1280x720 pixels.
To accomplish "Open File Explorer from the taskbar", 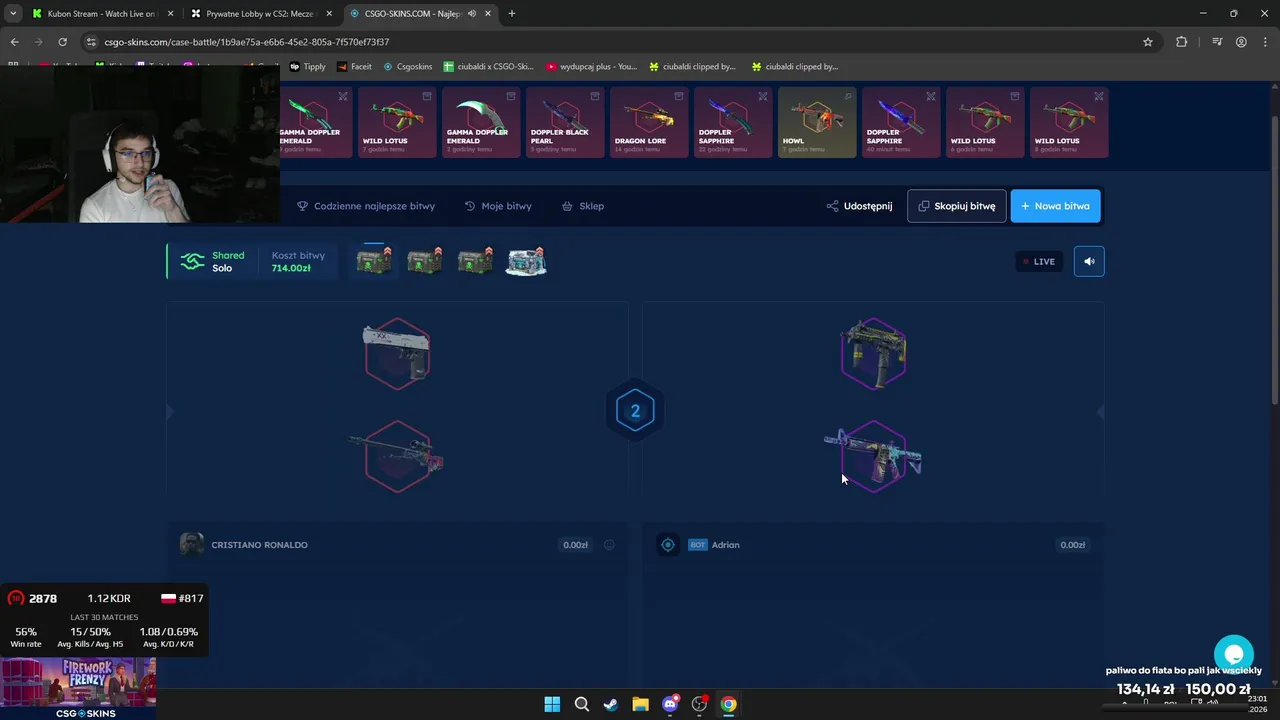I will pyautogui.click(x=640, y=704).
